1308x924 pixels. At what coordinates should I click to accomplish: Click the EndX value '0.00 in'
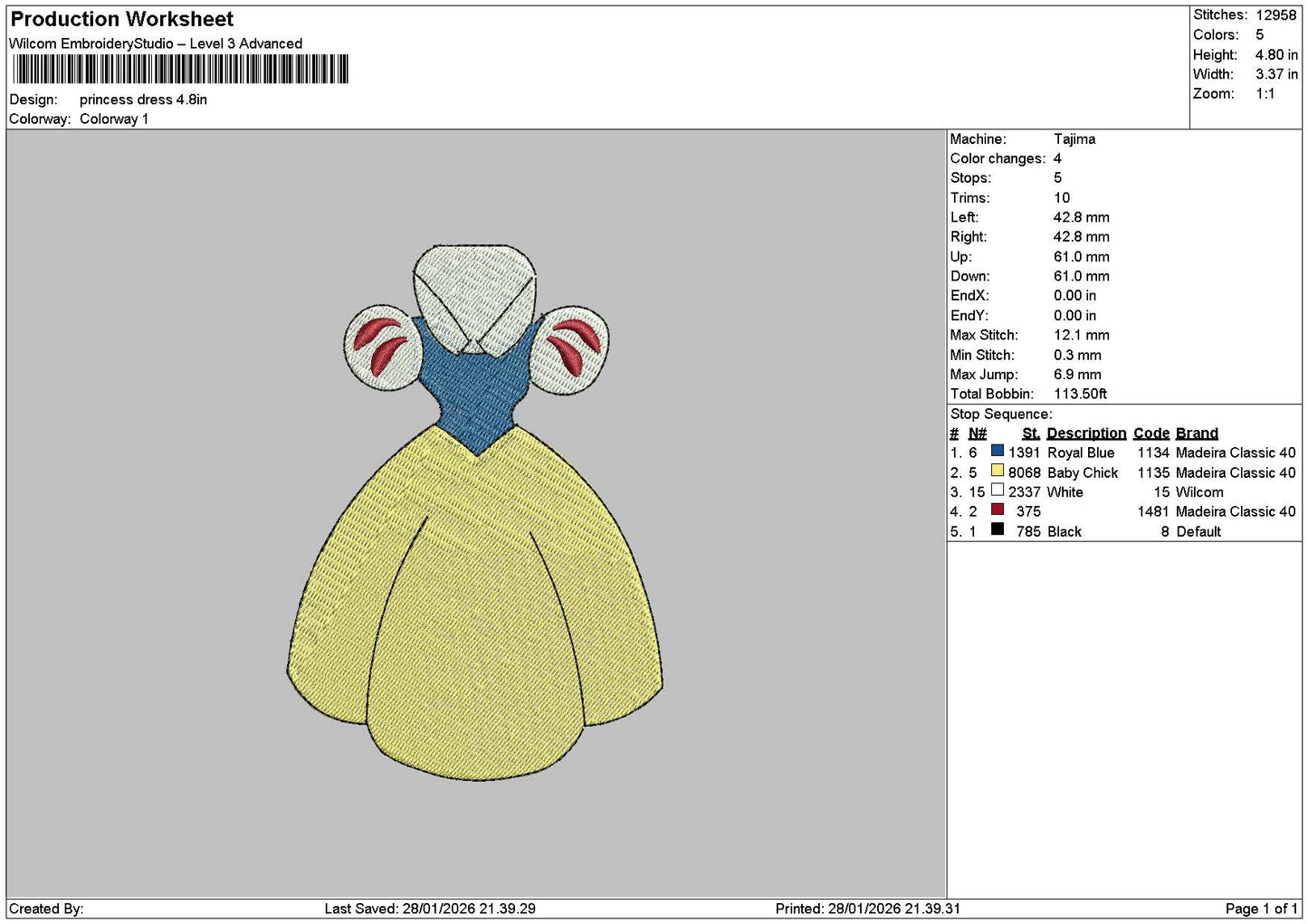click(1075, 295)
